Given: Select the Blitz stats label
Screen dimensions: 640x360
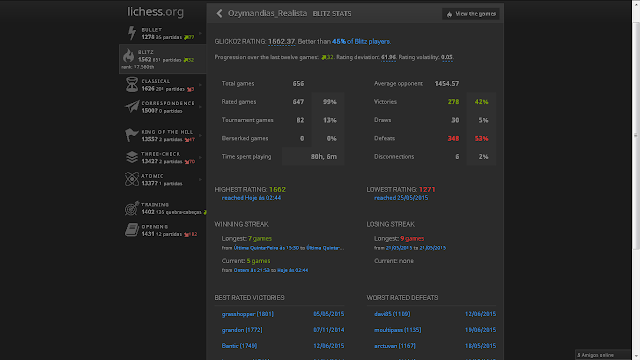Looking at the screenshot, I should [146, 52].
